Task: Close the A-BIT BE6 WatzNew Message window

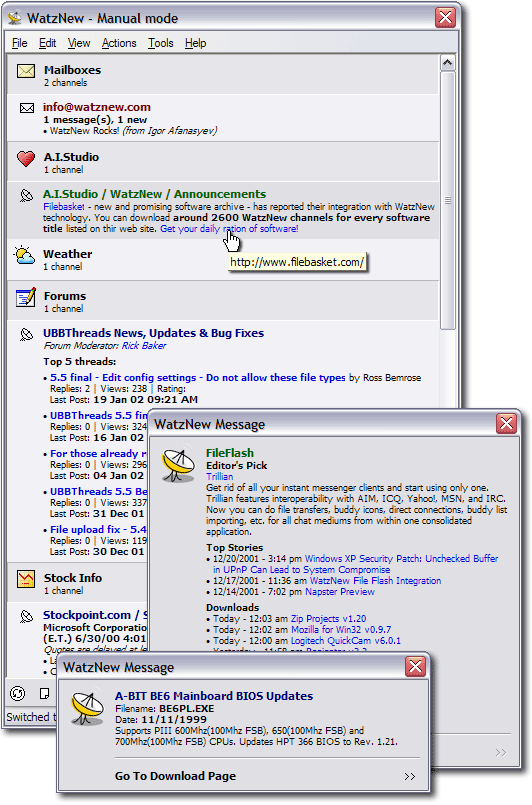Action: point(415,667)
